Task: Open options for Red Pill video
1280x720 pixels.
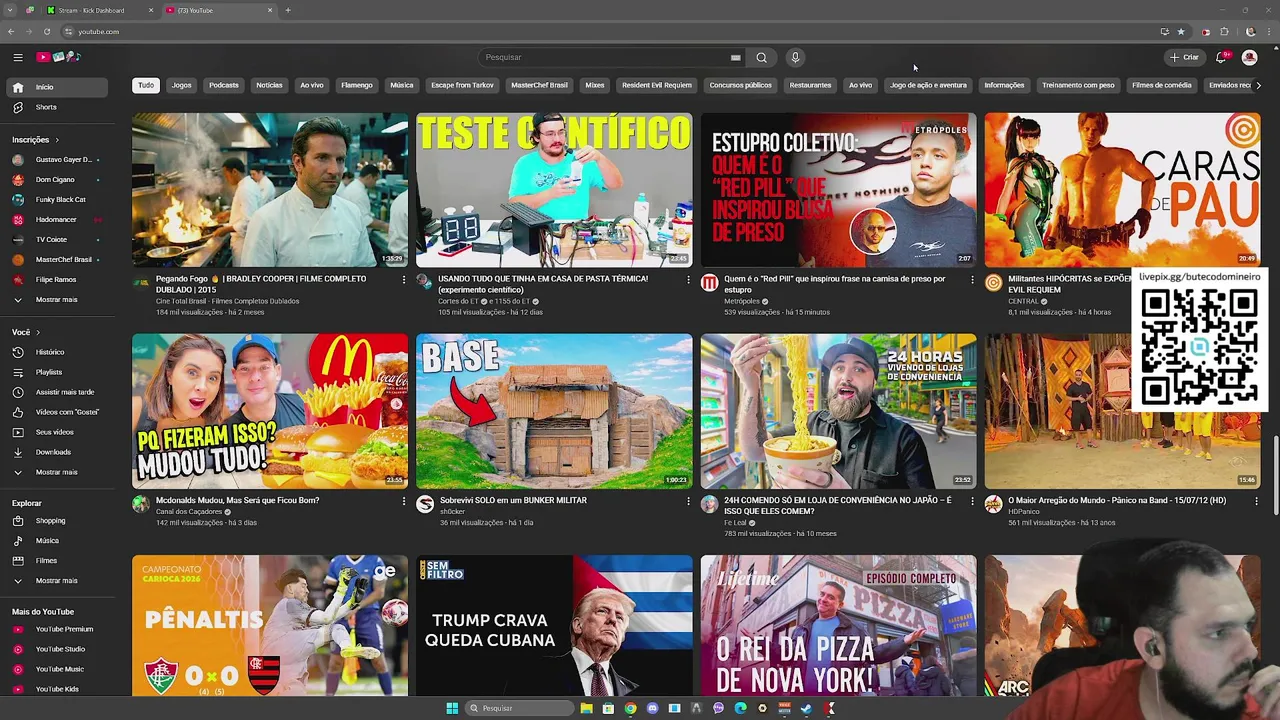Action: tap(972, 280)
